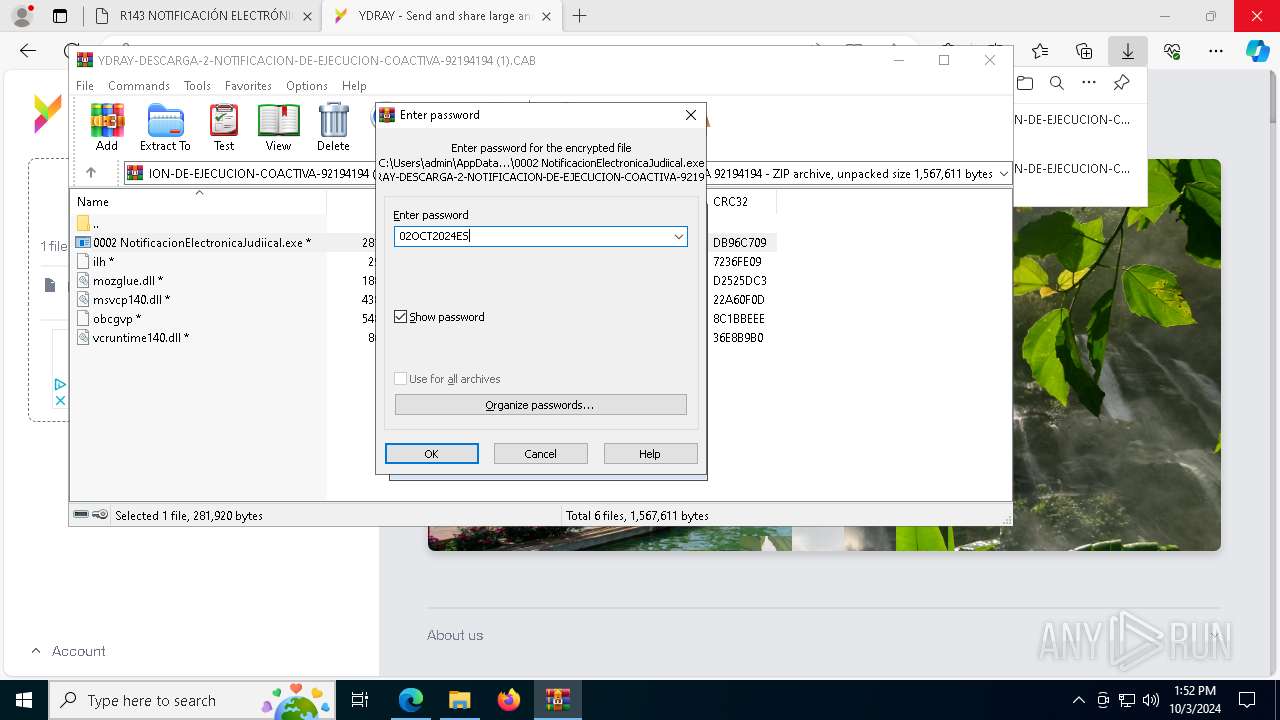Click the volume speaker tray icon
The image size is (1280, 720).
pyautogui.click(x=1151, y=700)
